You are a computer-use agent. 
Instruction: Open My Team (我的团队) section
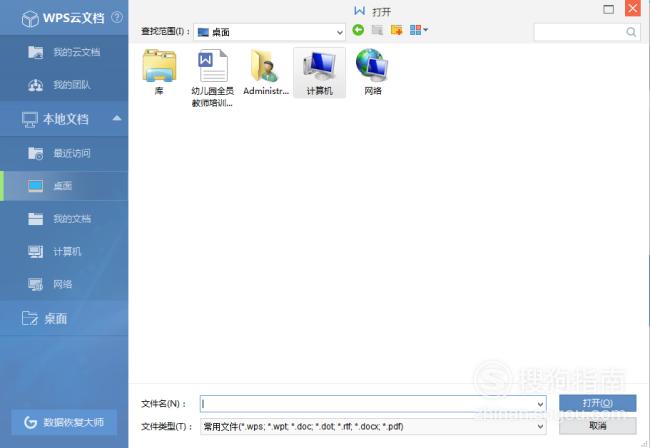pos(64,85)
